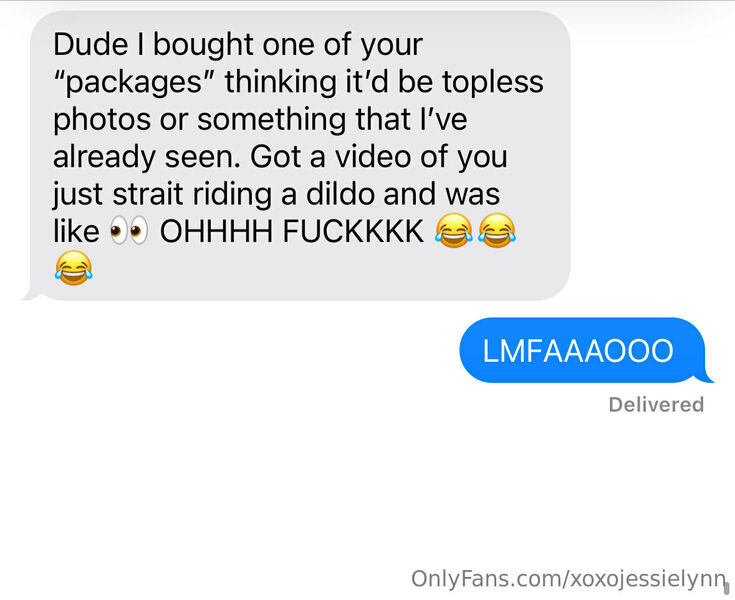Click the small gray mark after the watermark
Screen dimensions: 735x600
pyautogui.click(x=727, y=587)
